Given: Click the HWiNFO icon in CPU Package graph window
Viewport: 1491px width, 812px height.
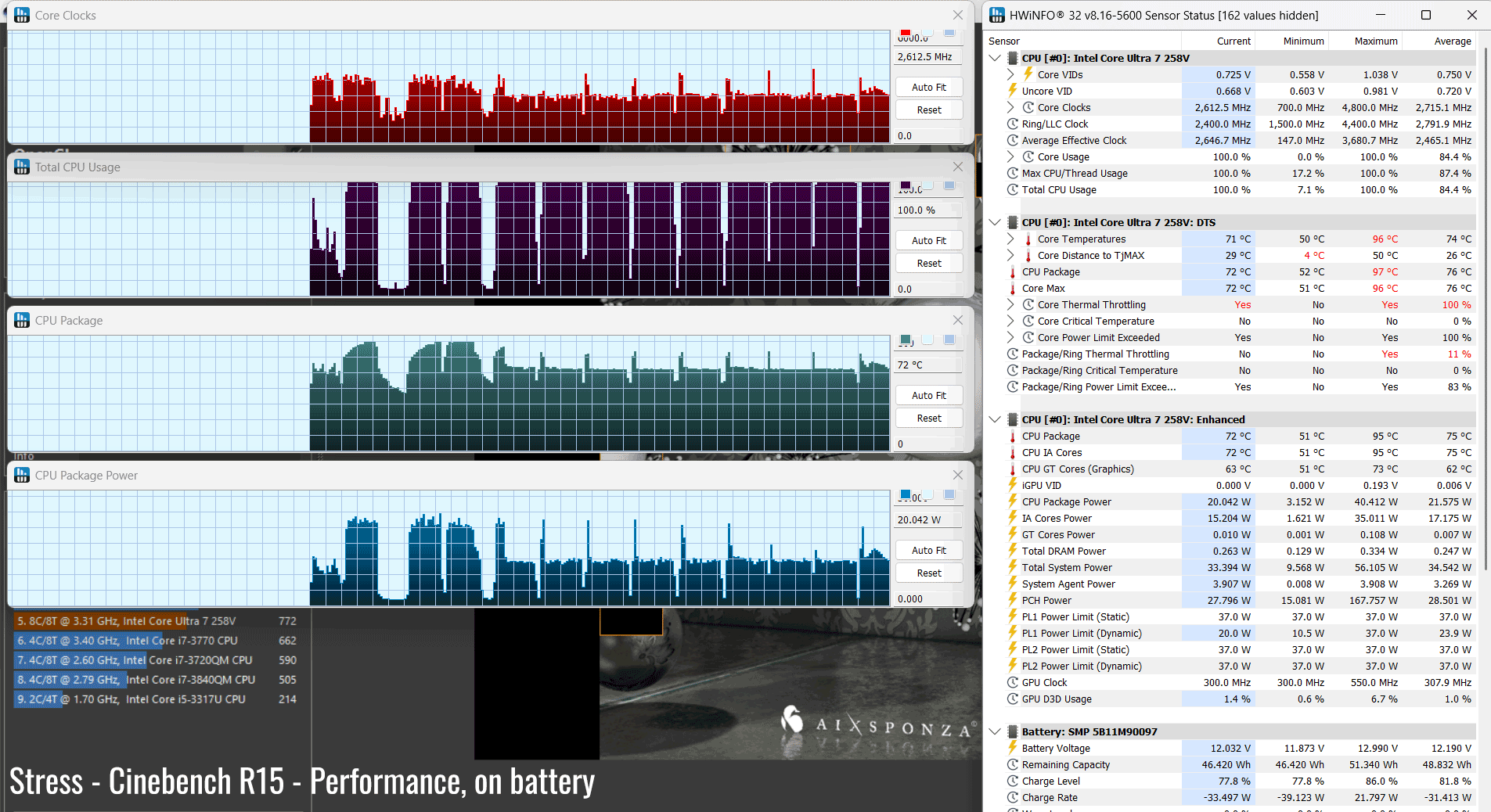Looking at the screenshot, I should [x=22, y=320].
